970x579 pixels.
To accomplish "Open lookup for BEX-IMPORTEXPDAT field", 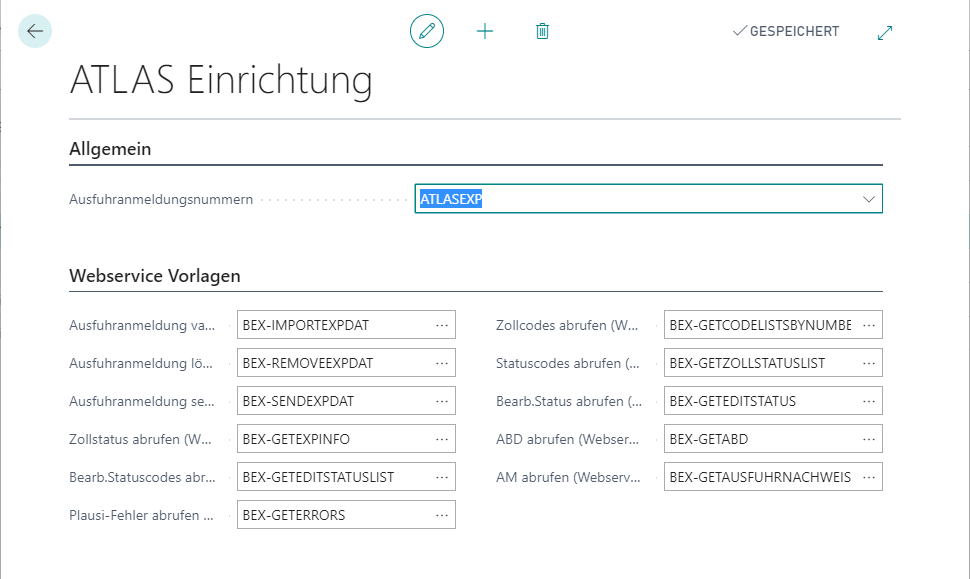I will [442, 325].
